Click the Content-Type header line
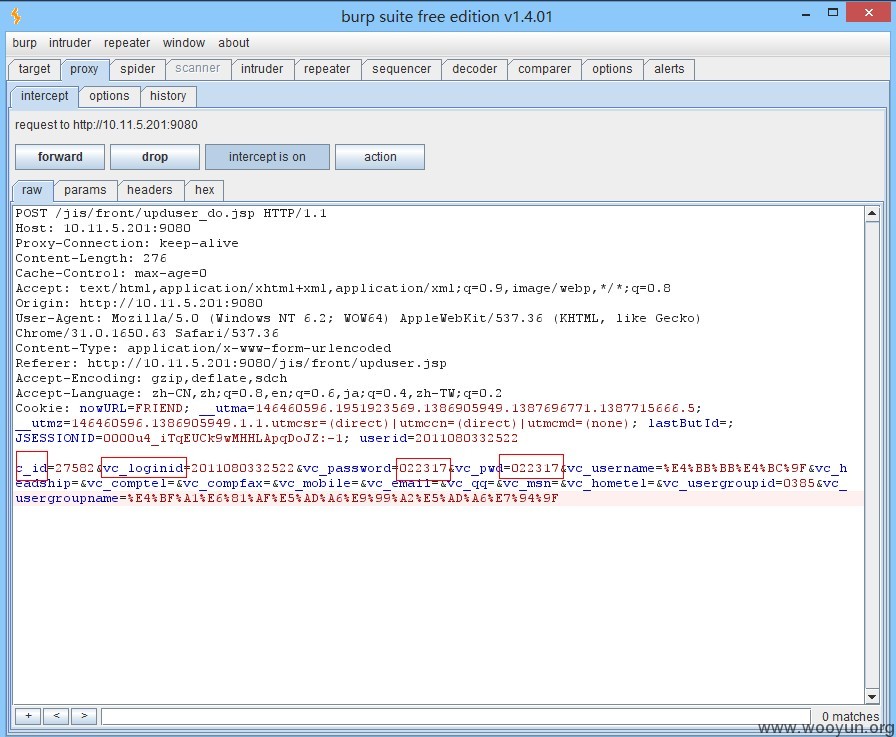This screenshot has height=737, width=896. click(x=203, y=349)
